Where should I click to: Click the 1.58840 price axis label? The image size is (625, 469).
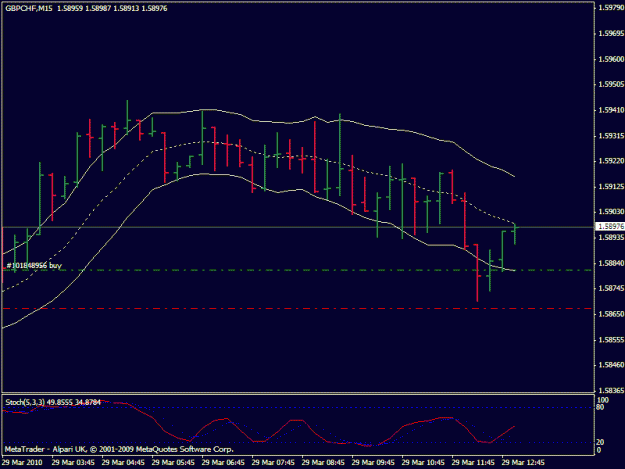[x=611, y=263]
